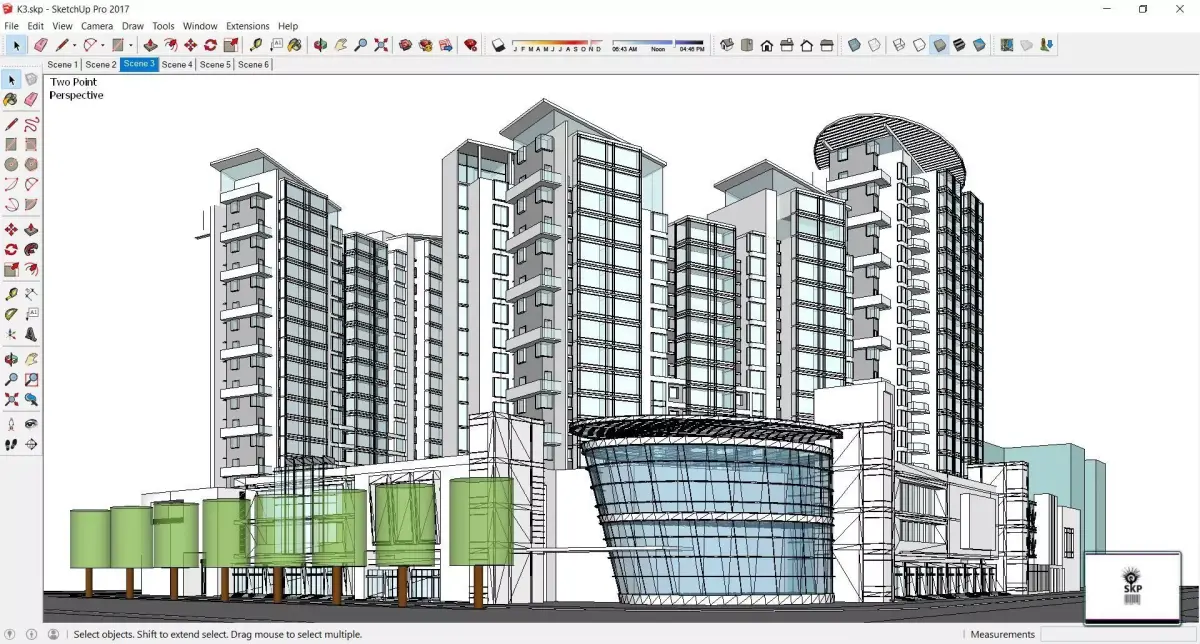Select the Polygon tool
1200x644 pixels.
(31, 164)
